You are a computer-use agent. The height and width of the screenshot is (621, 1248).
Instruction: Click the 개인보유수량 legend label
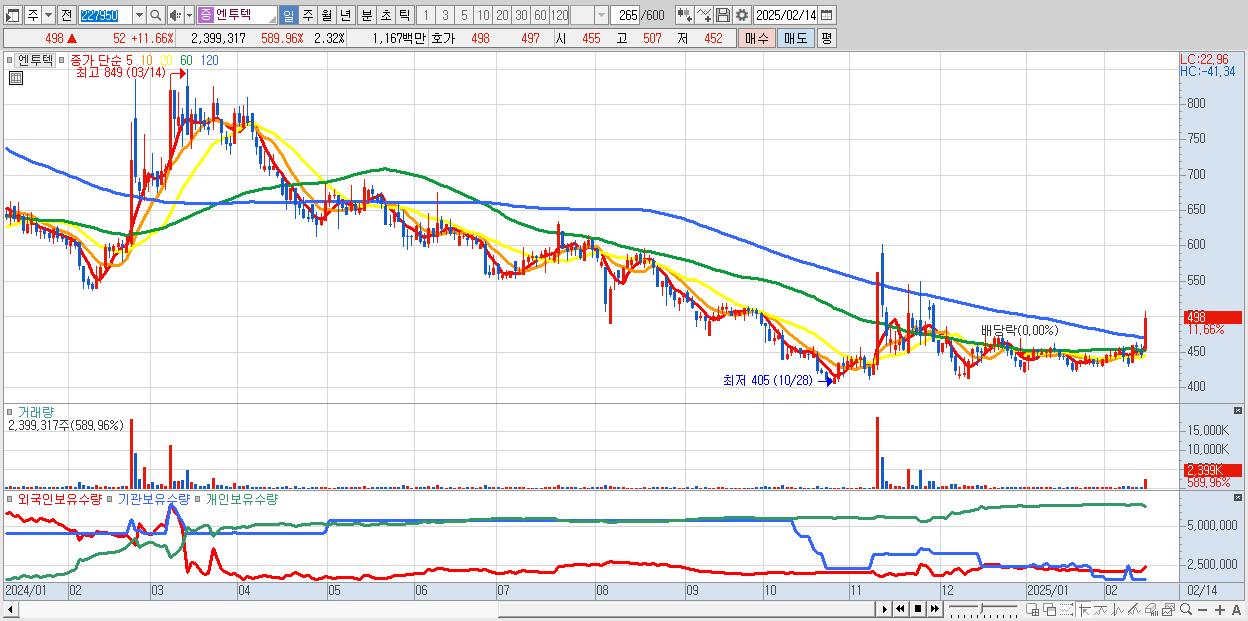pos(241,498)
